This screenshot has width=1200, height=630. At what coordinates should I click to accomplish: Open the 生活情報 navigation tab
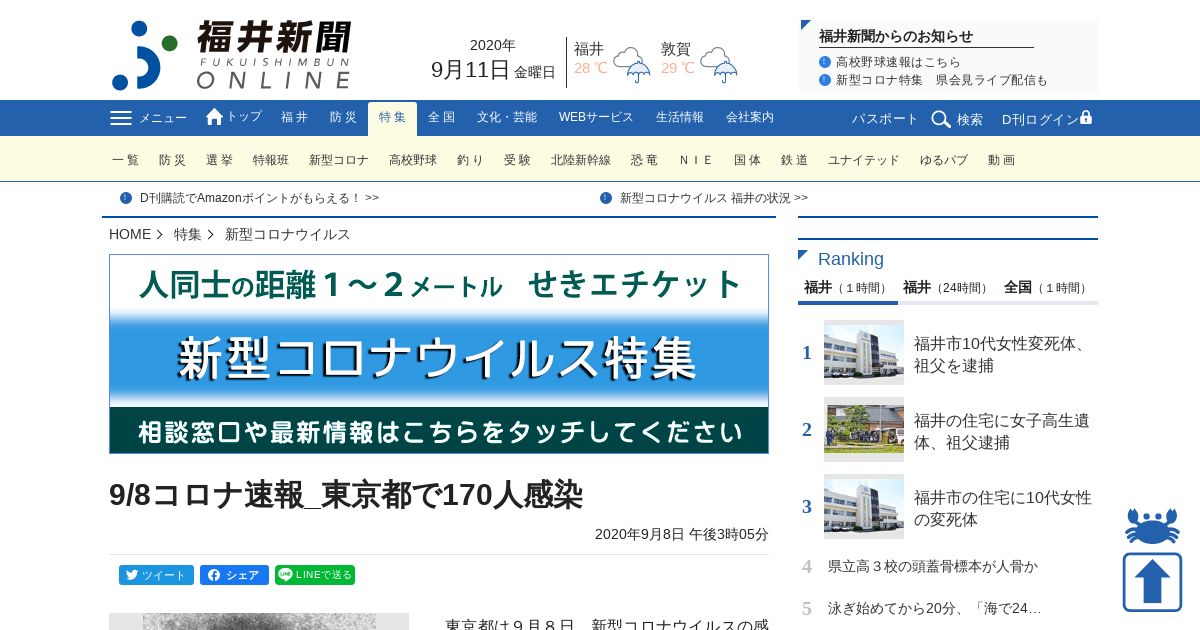click(680, 118)
